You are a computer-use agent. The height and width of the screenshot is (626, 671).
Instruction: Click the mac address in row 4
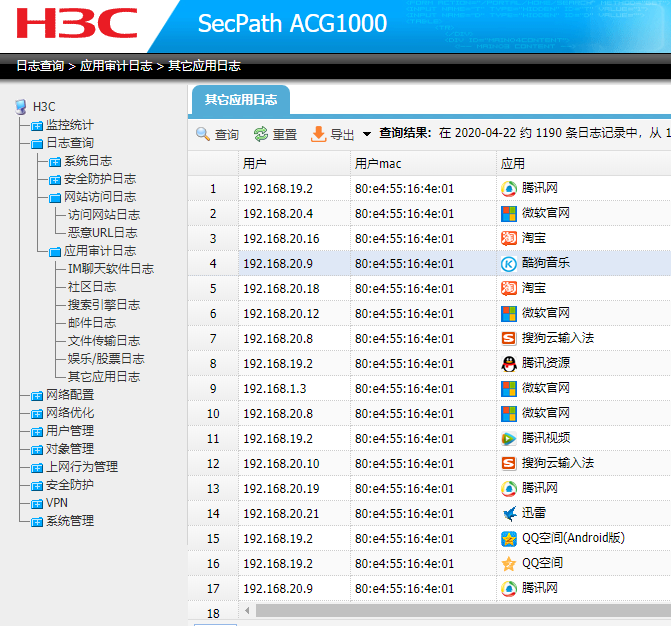(404, 264)
